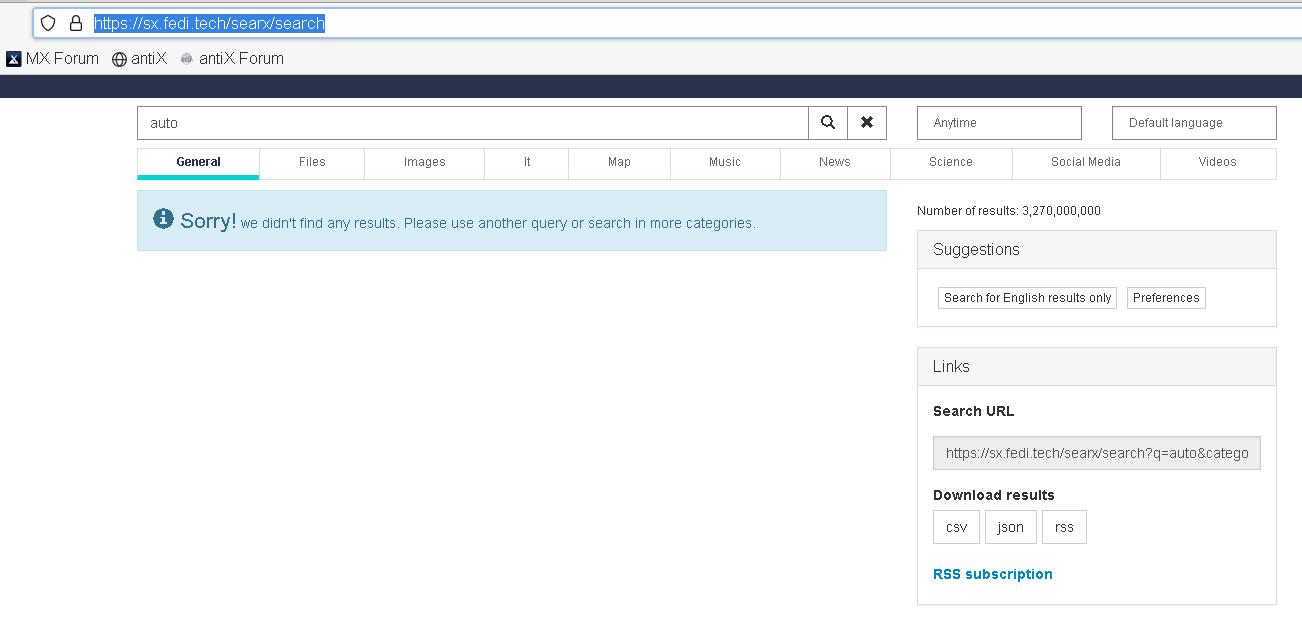This screenshot has width=1302, height=631.
Task: Open the Anytime time range dropdown
Action: pyautogui.click(x=998, y=122)
